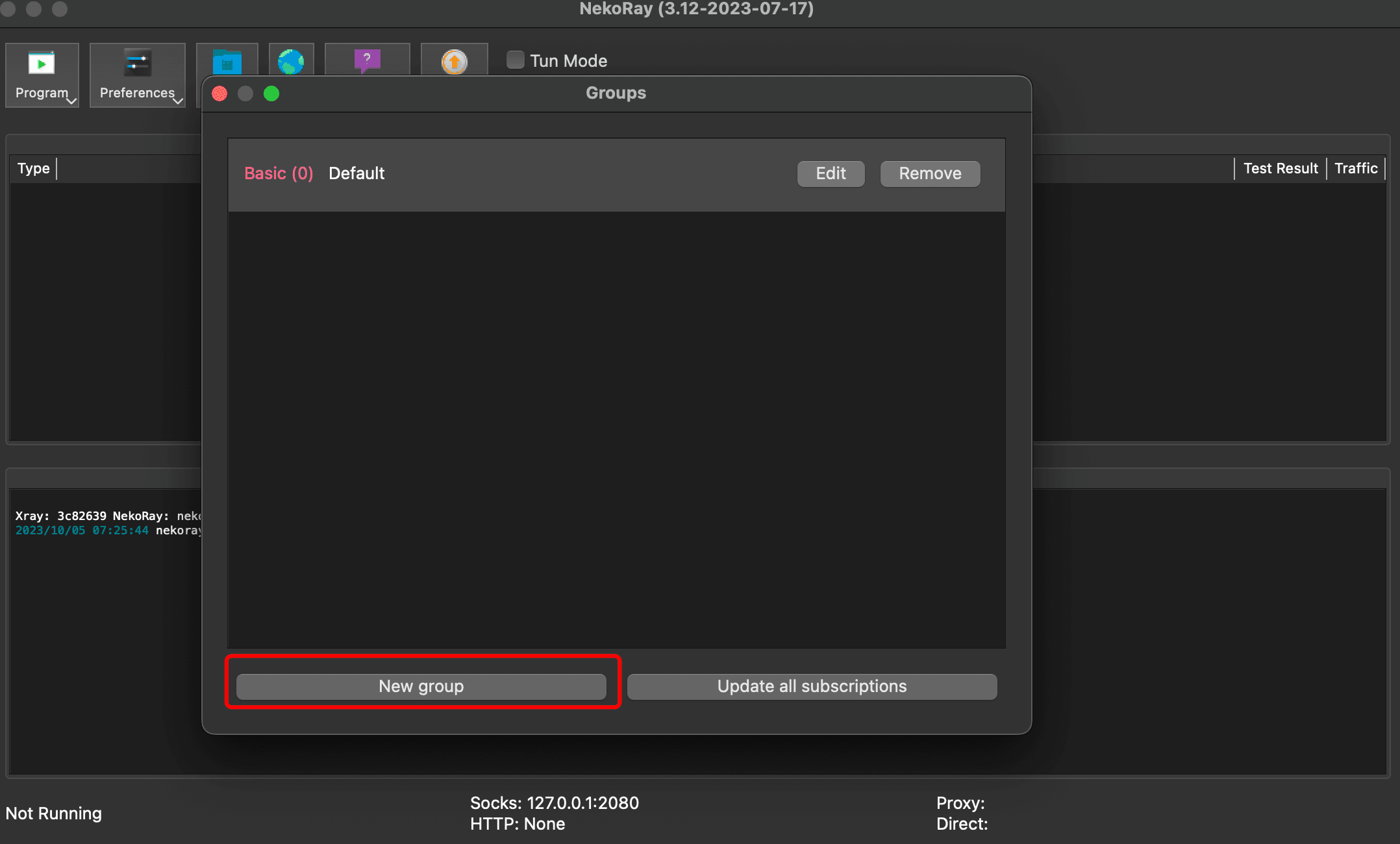Click the globe toolbar icon

click(x=291, y=62)
